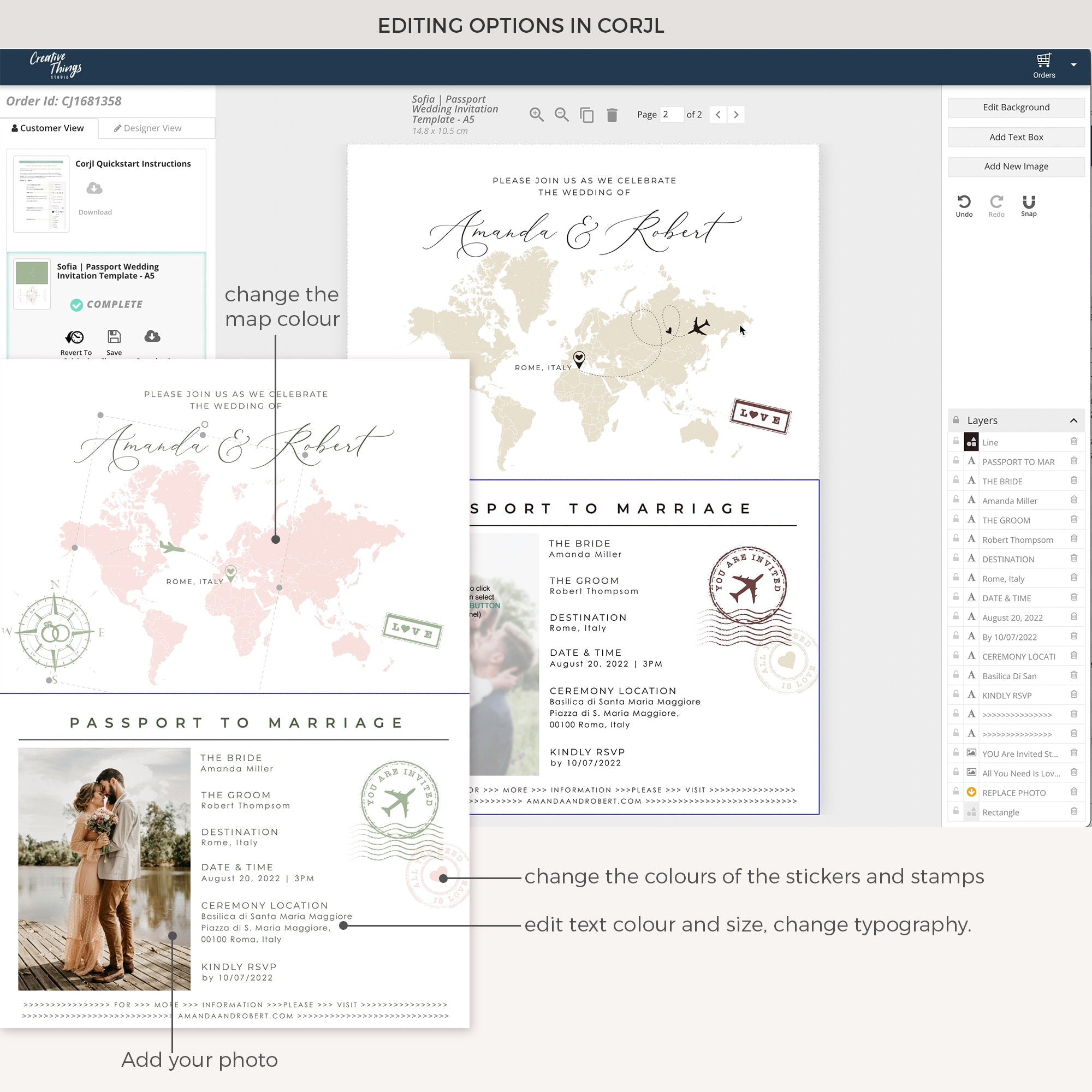Click the Undo icon
Image resolution: width=1092 pixels, height=1092 pixels.
pyautogui.click(x=964, y=203)
